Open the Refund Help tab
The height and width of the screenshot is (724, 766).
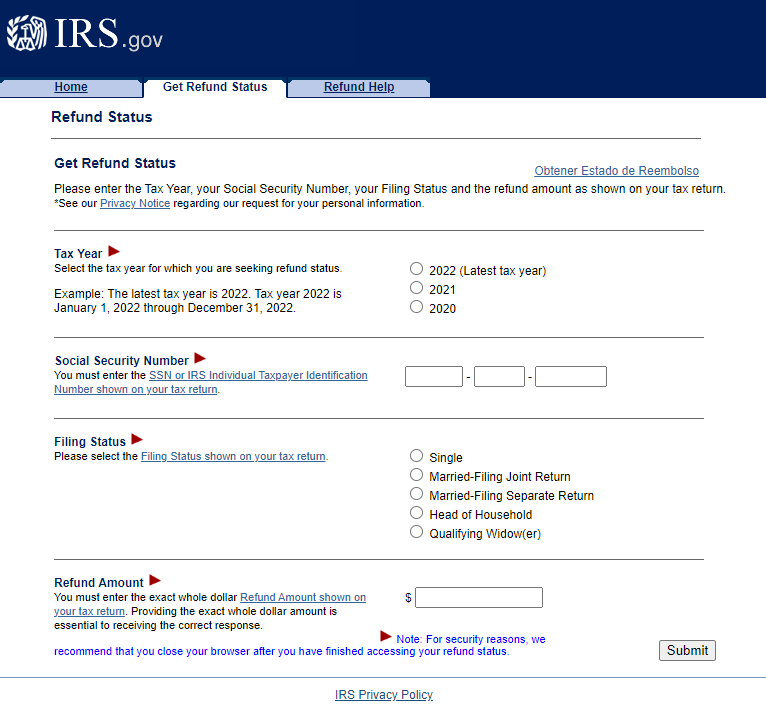click(x=359, y=87)
